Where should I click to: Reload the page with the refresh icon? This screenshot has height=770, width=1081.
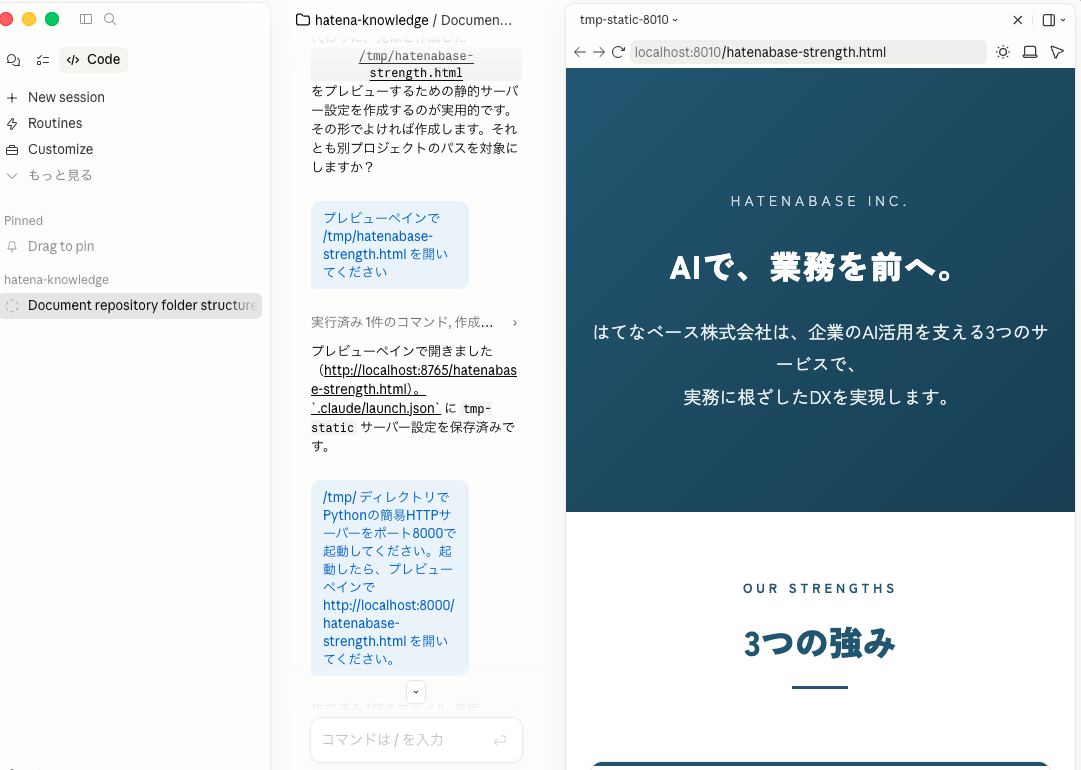(x=618, y=52)
